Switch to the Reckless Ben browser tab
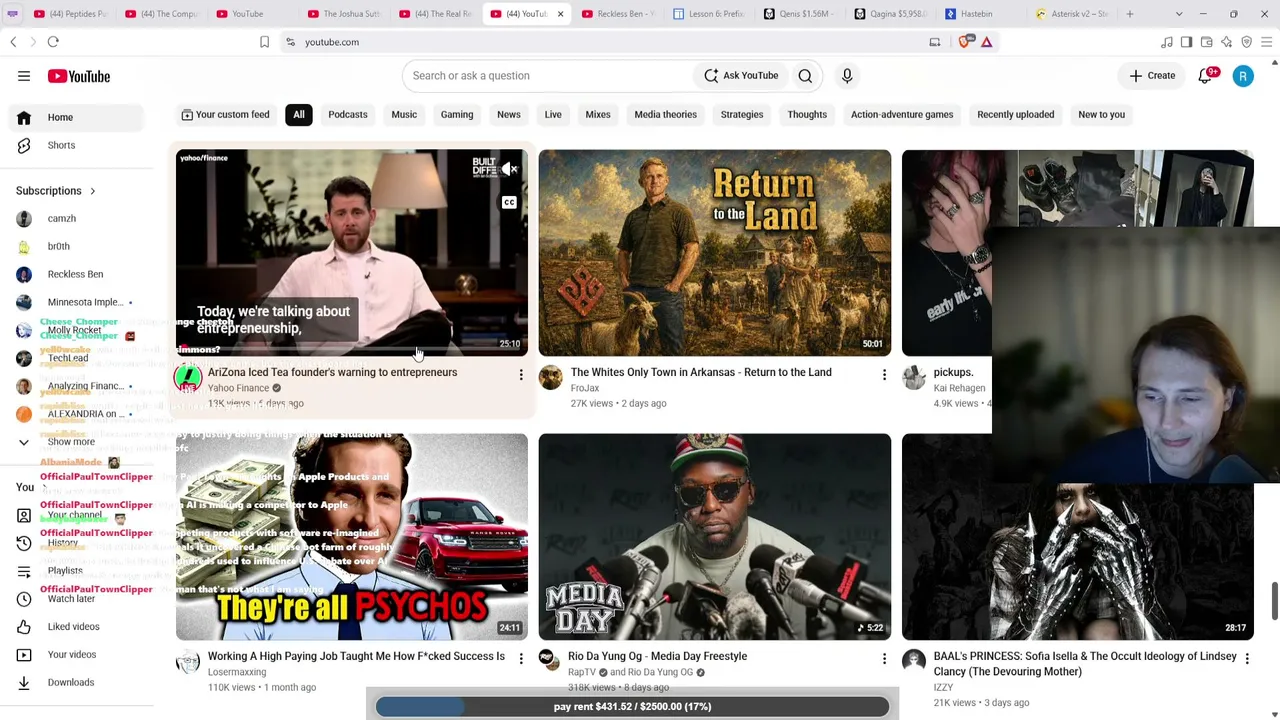Image resolution: width=1280 pixels, height=720 pixels. pyautogui.click(x=617, y=14)
